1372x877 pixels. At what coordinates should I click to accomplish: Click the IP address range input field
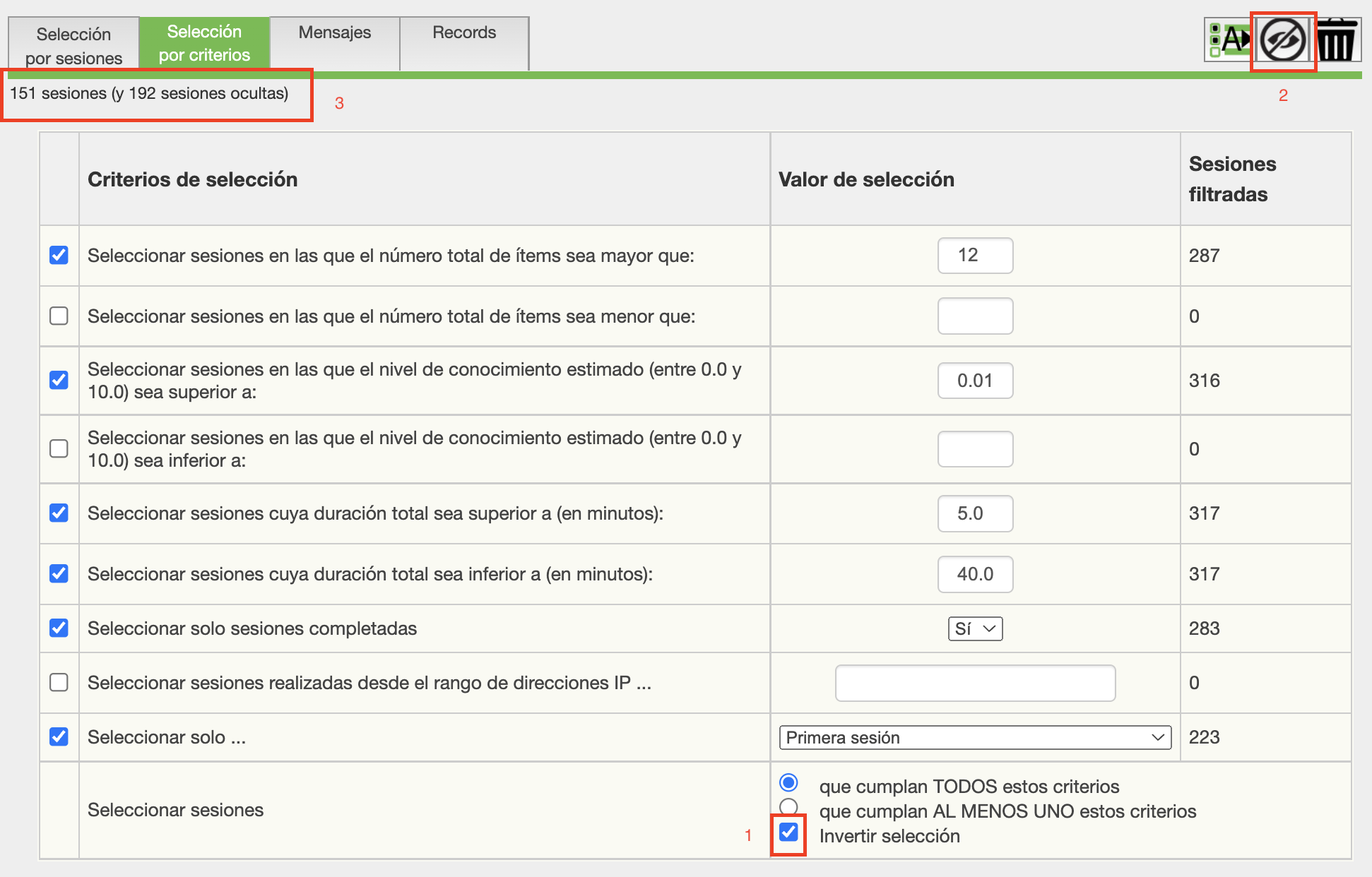coord(975,683)
